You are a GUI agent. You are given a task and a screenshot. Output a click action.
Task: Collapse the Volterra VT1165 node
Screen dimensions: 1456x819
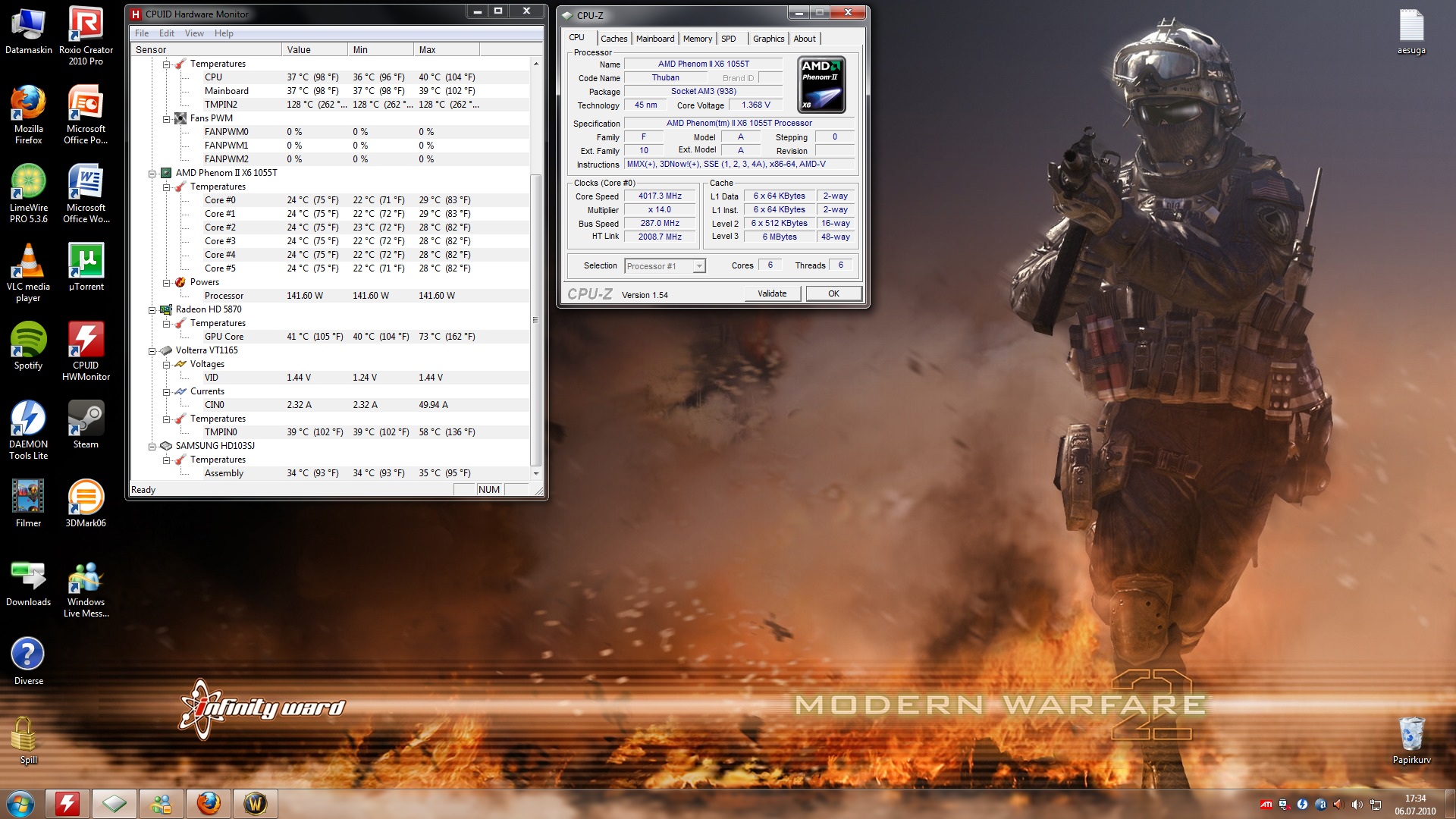[x=152, y=350]
